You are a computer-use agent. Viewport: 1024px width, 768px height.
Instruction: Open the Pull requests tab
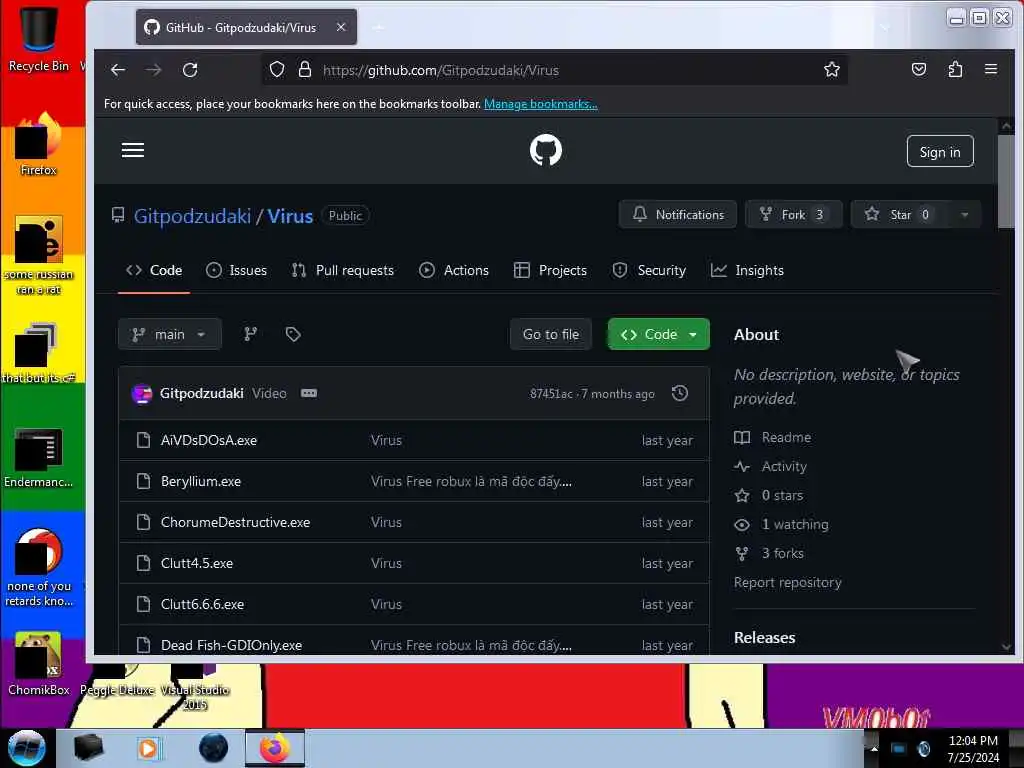pos(343,270)
